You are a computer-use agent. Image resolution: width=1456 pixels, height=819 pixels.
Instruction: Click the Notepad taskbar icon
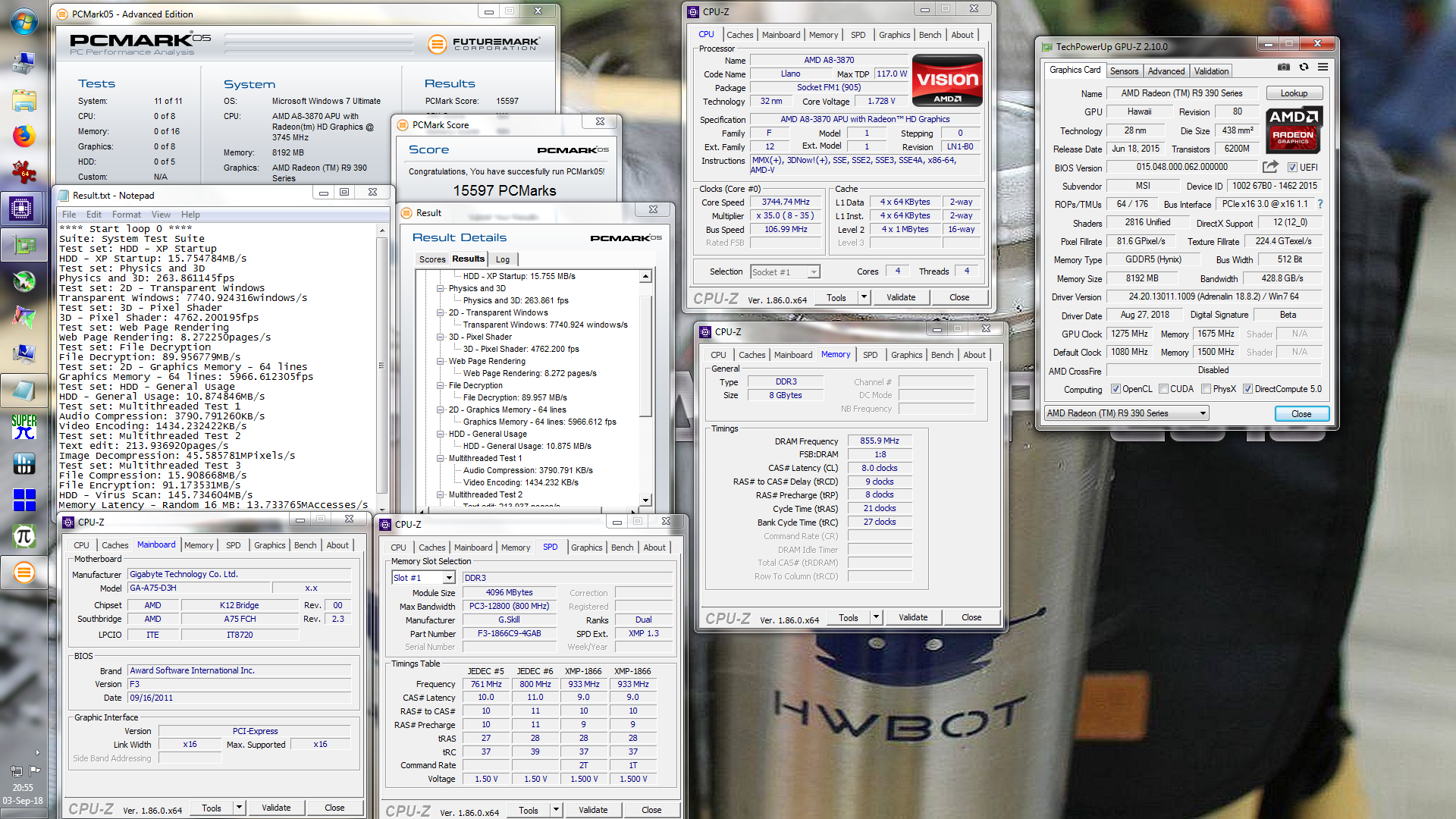tap(24, 391)
